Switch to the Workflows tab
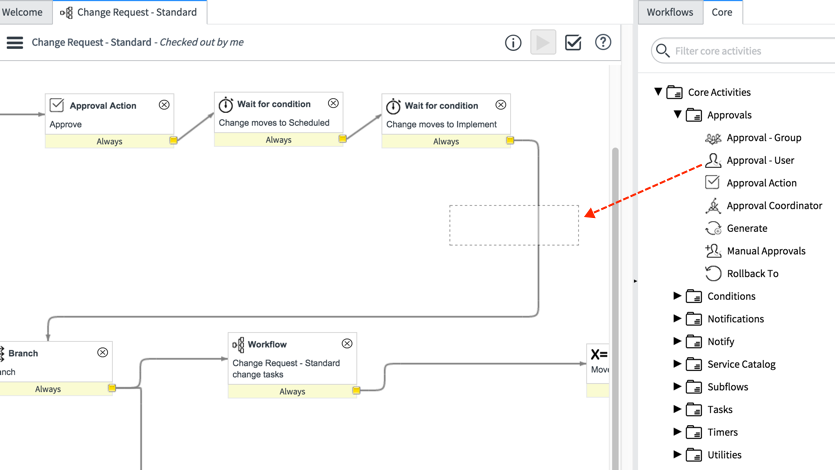Image resolution: width=835 pixels, height=470 pixels. (x=670, y=12)
